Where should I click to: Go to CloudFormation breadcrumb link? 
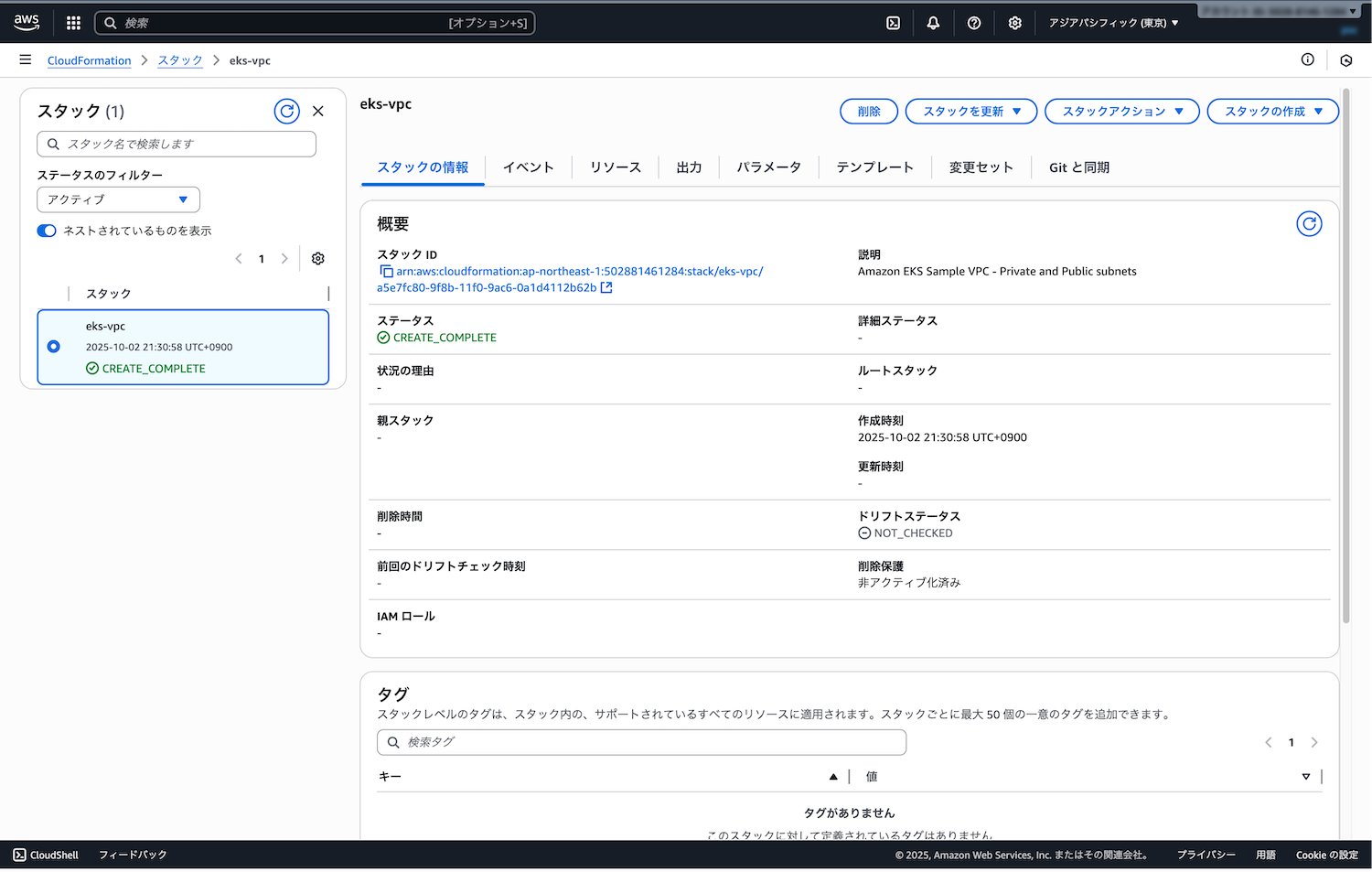pyautogui.click(x=89, y=60)
